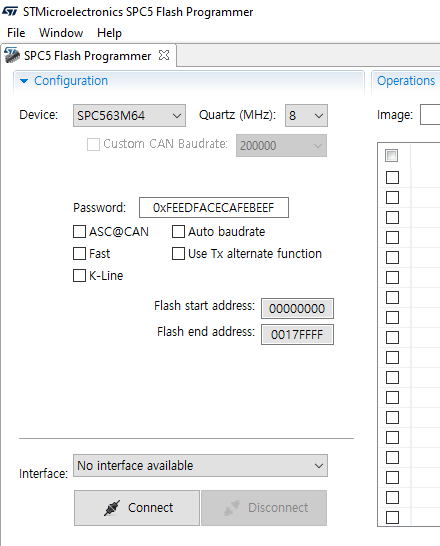Toggle the K-Line checkbox
This screenshot has width=440, height=546.
[79, 275]
